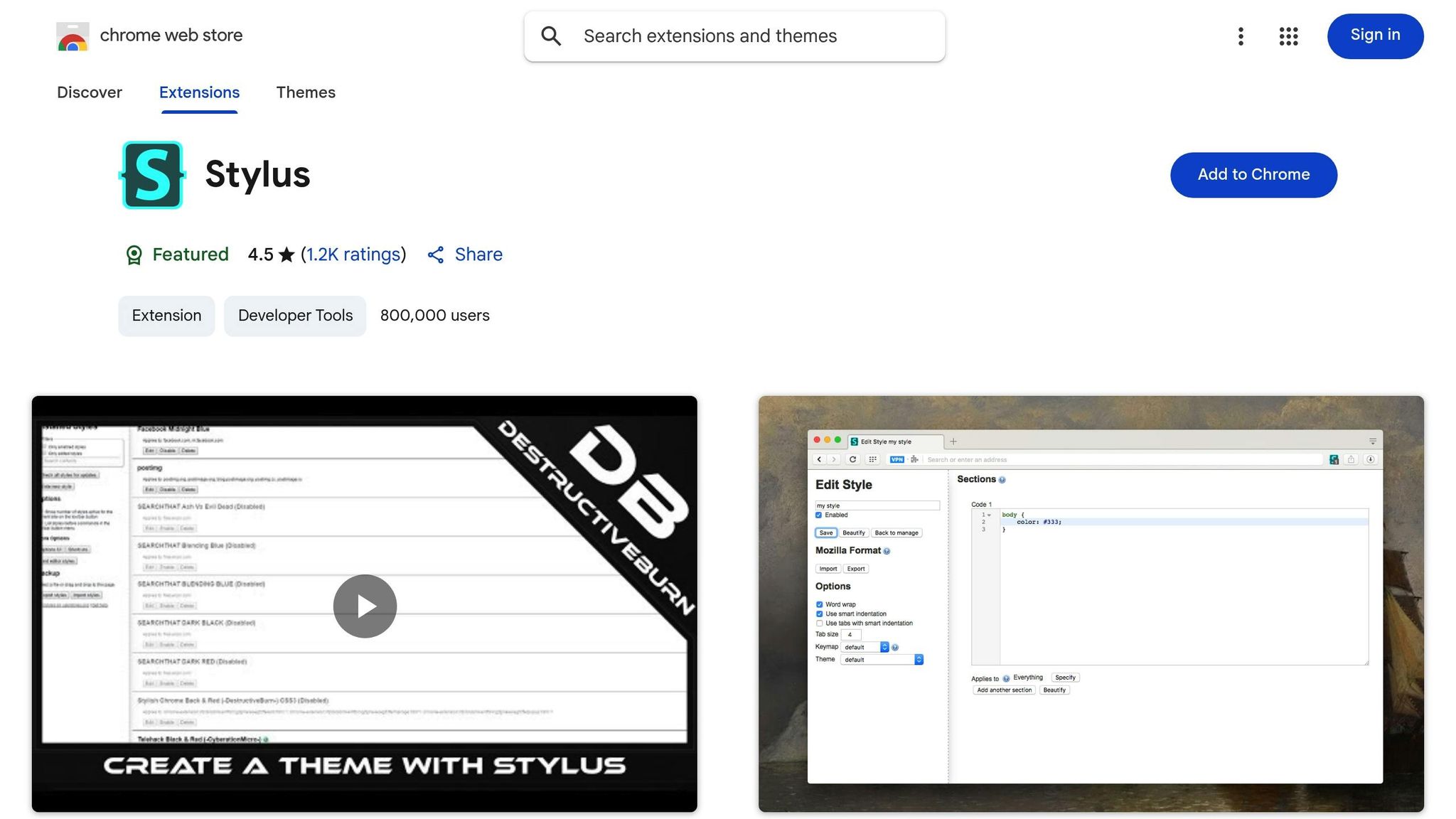Uncheck the Enabled checkbox in Edit Style
Image resolution: width=1456 pixels, height=819 pixels.
[818, 515]
